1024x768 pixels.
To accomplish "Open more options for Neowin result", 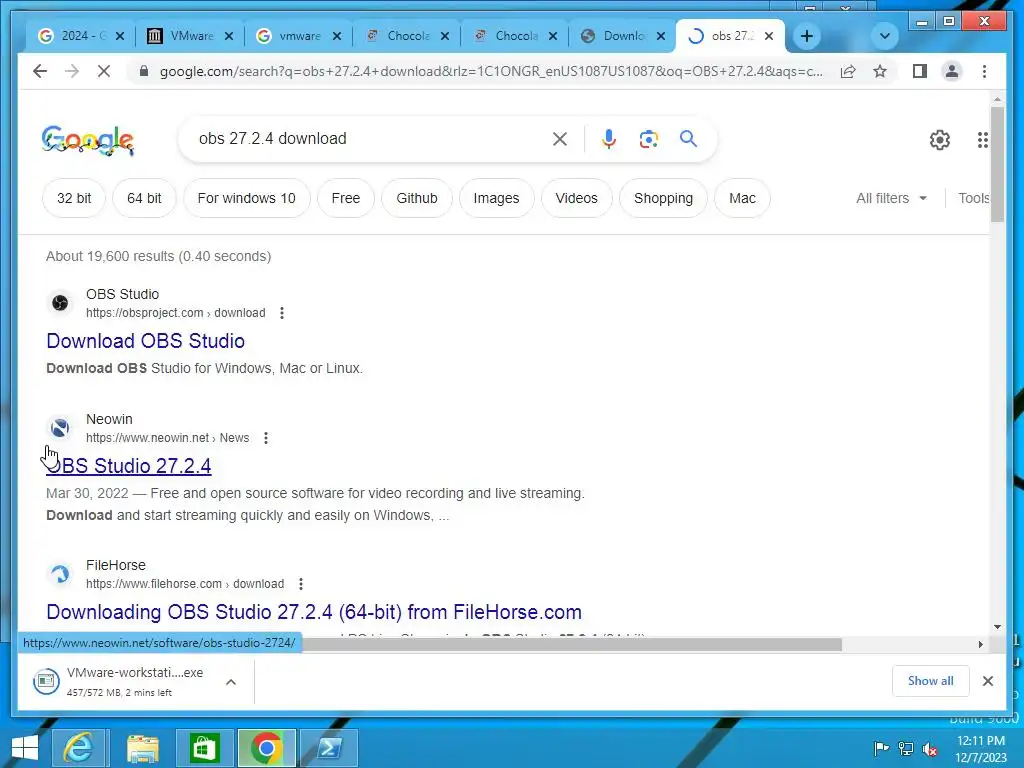I will pyautogui.click(x=266, y=438).
